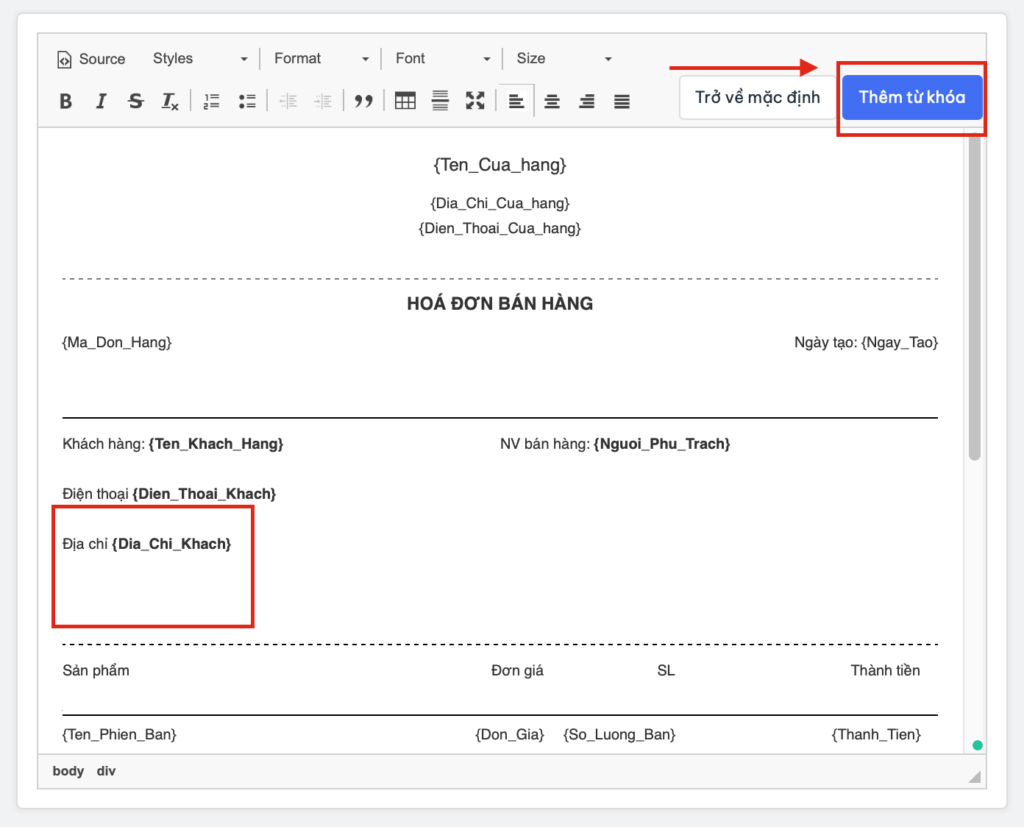Maximize the editor
The height and width of the screenshot is (827, 1024).
[475, 101]
